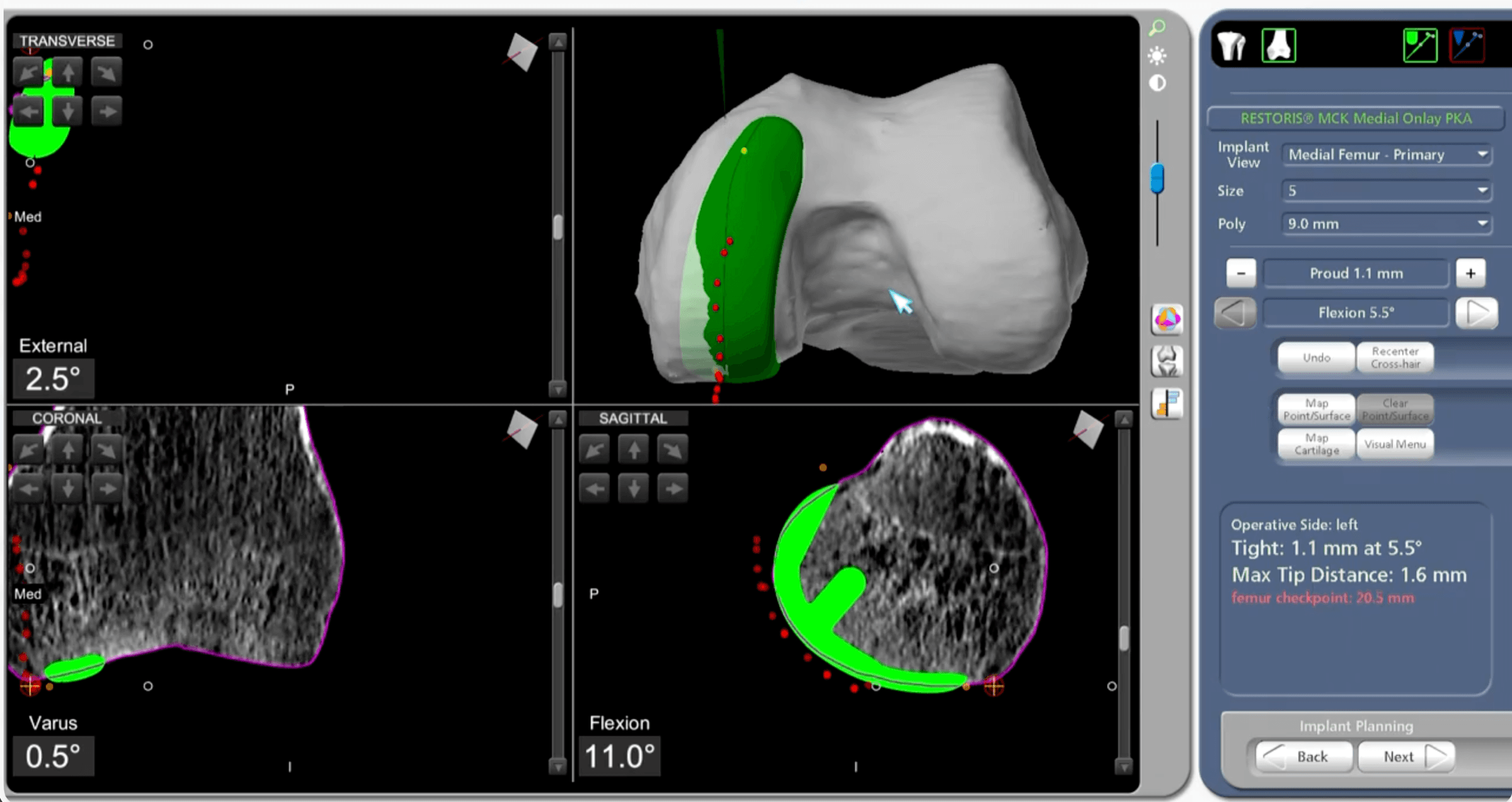Click Clear Point/Surface button
The image size is (1512, 802).
tap(1395, 410)
